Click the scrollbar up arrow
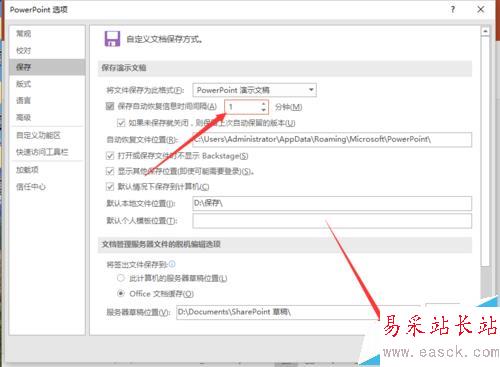The height and width of the screenshot is (367, 500). click(x=485, y=31)
